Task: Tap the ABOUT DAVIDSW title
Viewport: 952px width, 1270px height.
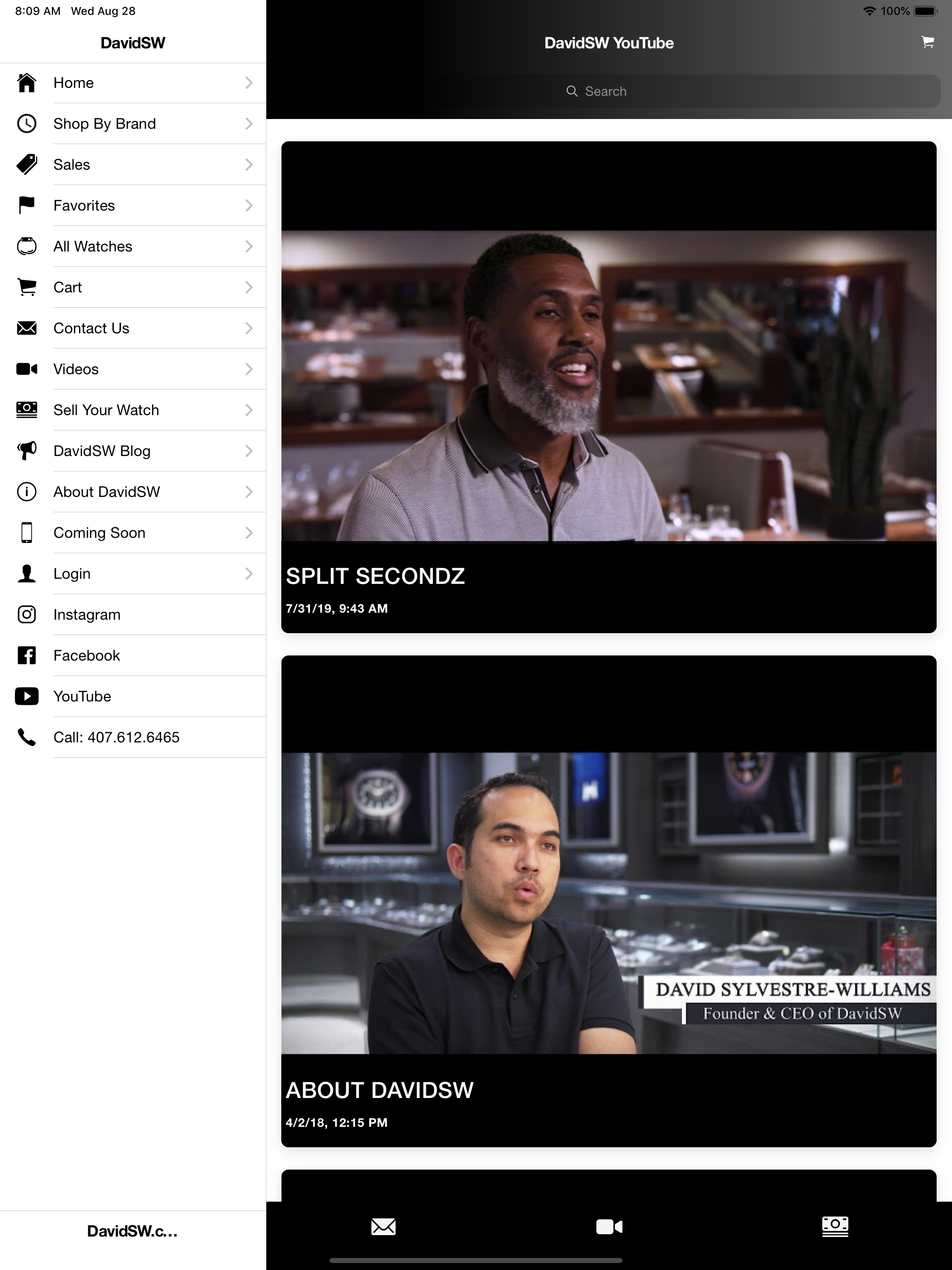Action: pyautogui.click(x=379, y=1090)
